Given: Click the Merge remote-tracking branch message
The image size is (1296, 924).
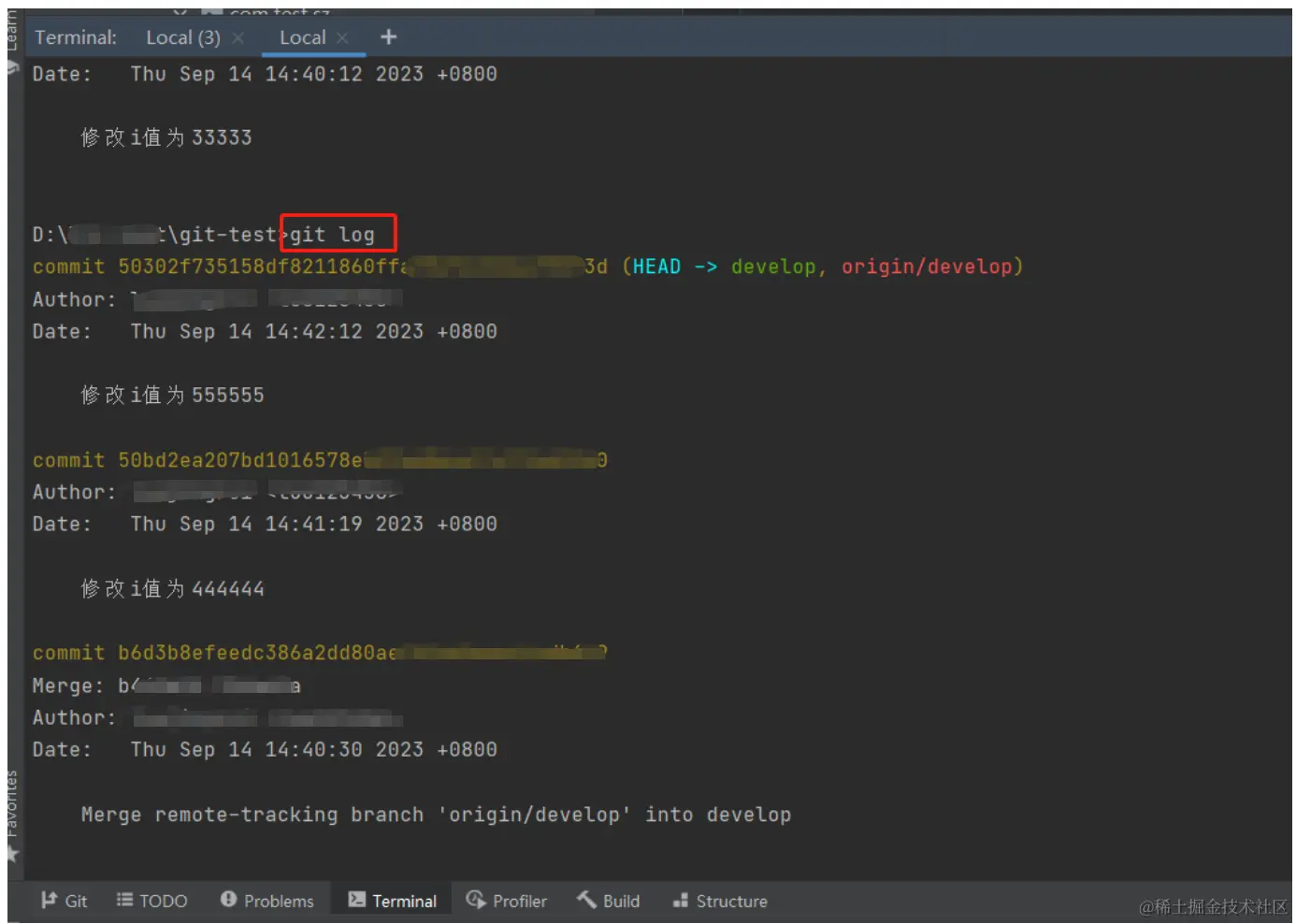Looking at the screenshot, I should pyautogui.click(x=436, y=815).
